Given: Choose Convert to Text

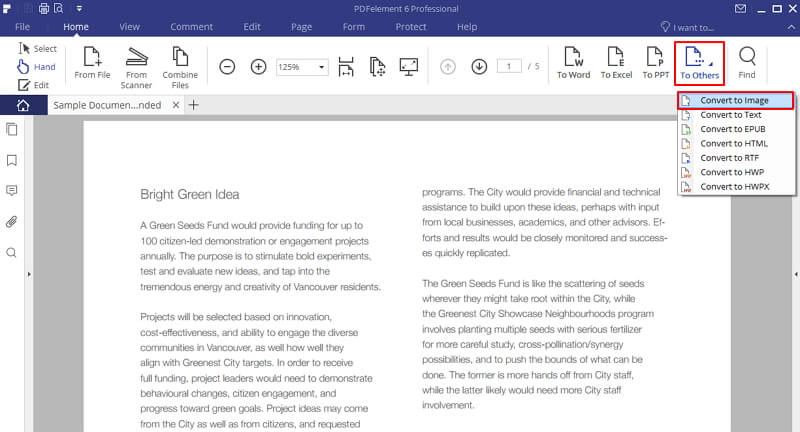Looking at the screenshot, I should pyautogui.click(x=736, y=115).
